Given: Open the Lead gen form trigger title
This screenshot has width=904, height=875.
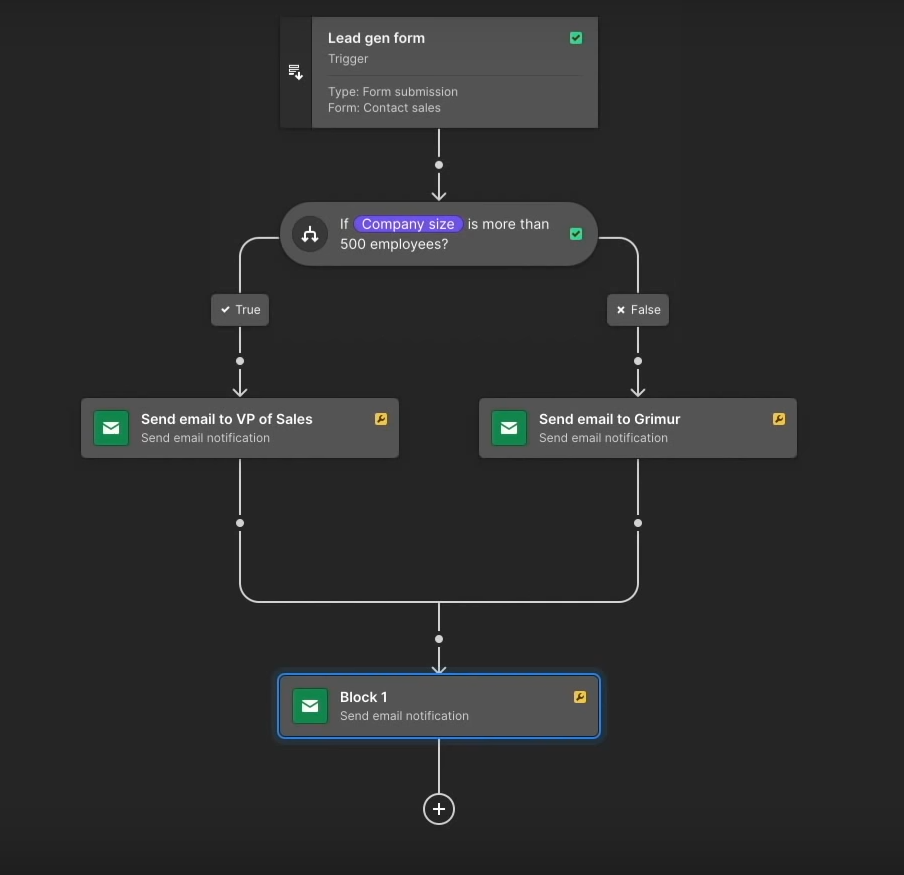Looking at the screenshot, I should (x=376, y=38).
